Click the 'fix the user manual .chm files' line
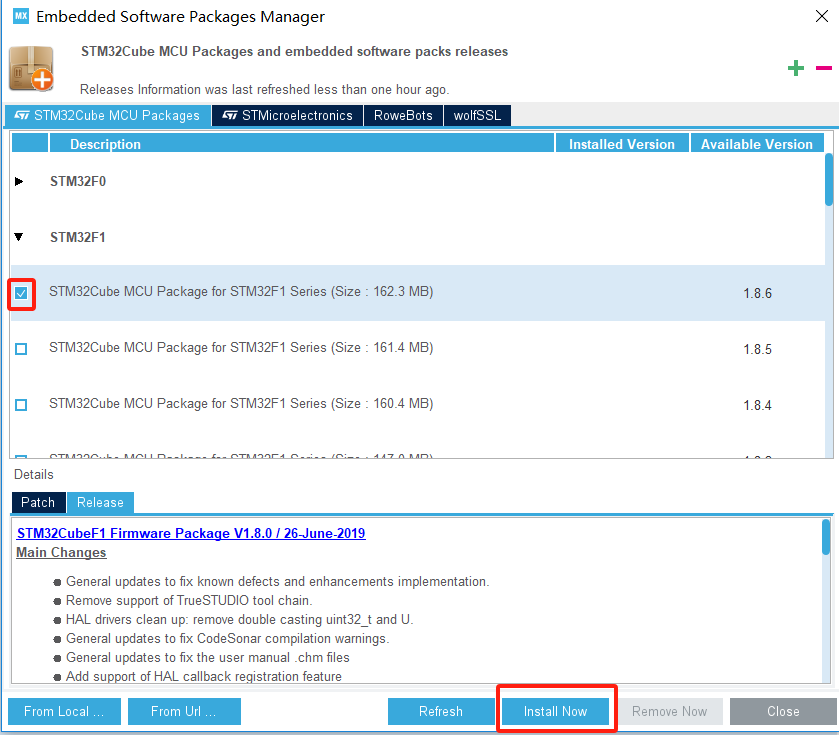 [x=208, y=657]
